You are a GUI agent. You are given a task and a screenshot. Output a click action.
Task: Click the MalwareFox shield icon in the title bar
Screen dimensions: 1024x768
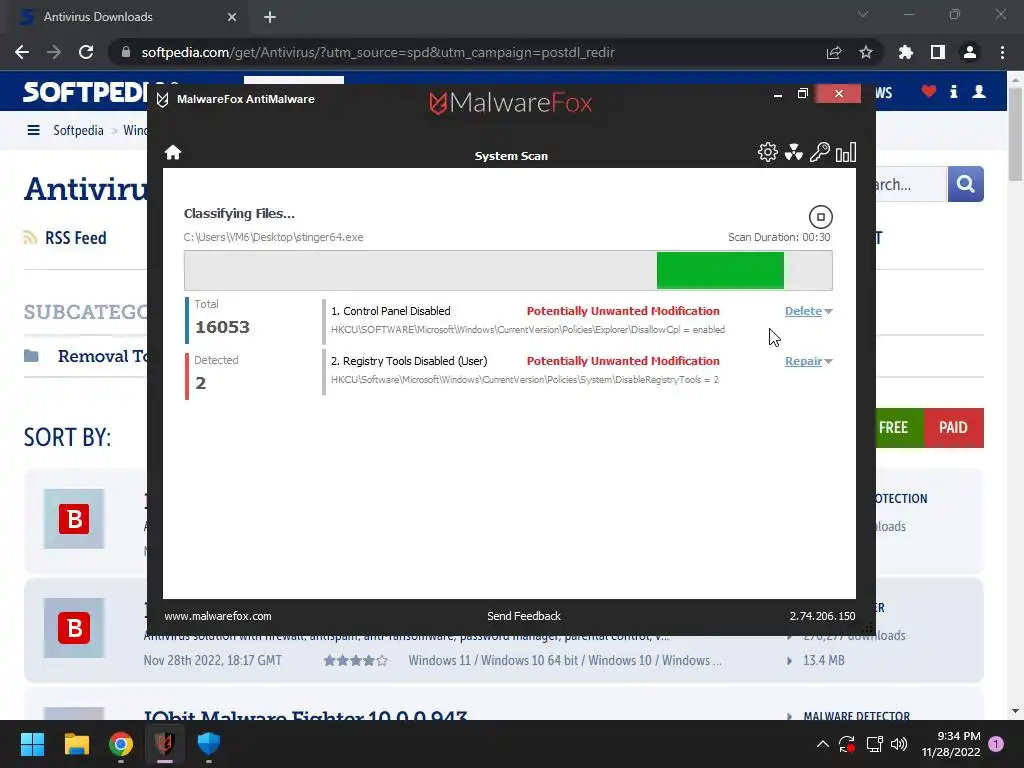point(163,99)
